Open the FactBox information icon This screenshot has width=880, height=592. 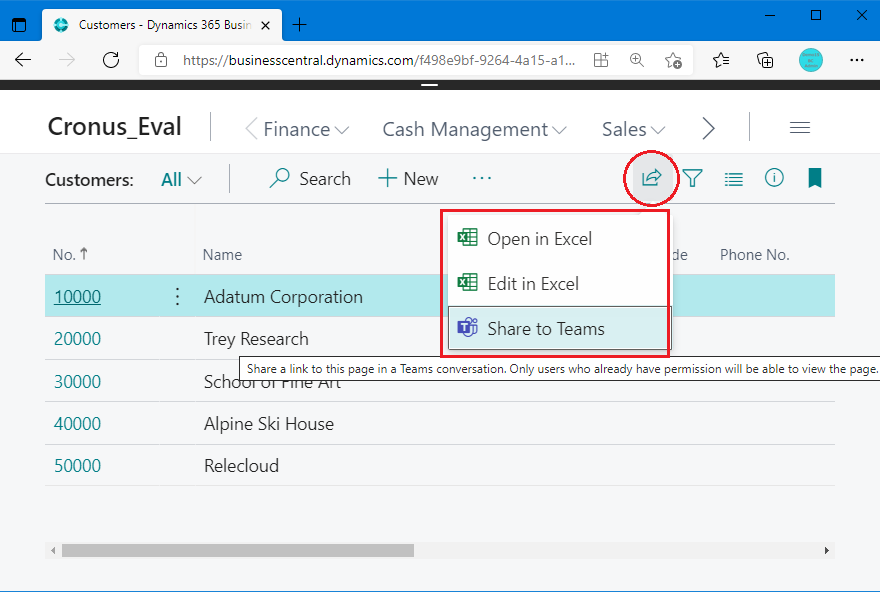[x=774, y=178]
